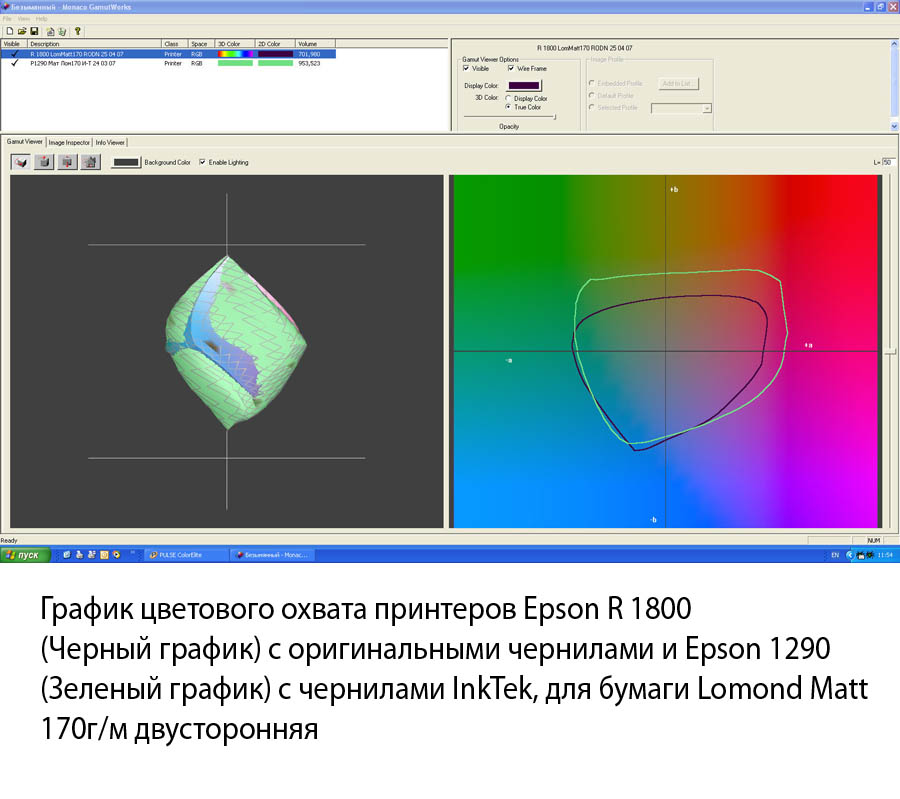900x799 pixels.
Task: Click the rainbow 3D color swatch of R 1800 row
Action: point(235,54)
